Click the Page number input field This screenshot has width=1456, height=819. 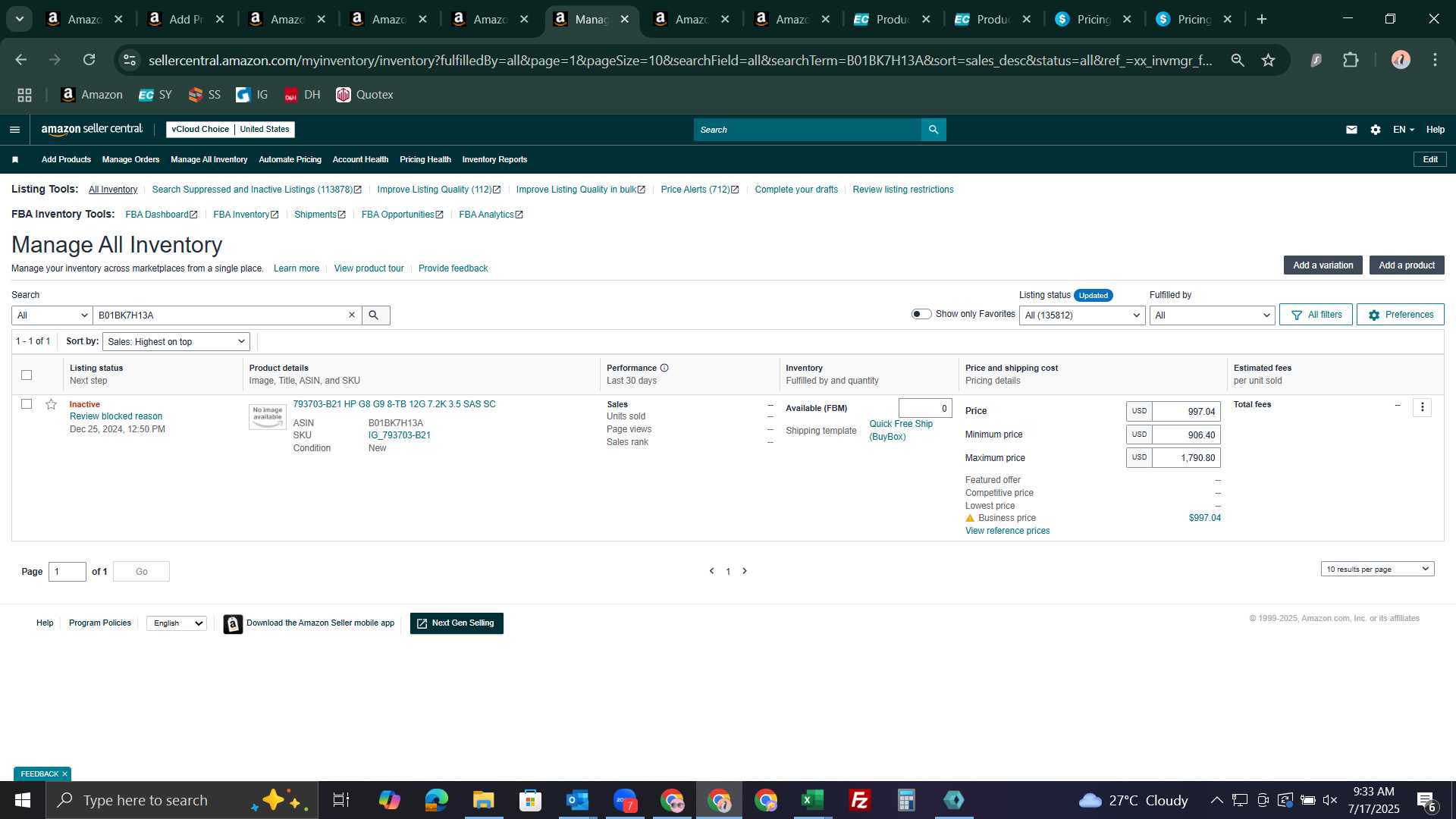coord(67,572)
